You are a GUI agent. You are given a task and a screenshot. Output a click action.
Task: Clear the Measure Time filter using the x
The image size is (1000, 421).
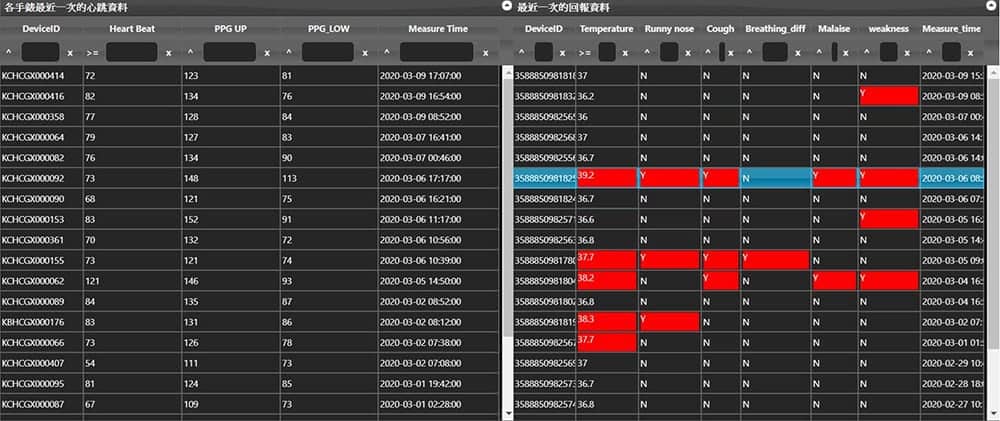486,53
